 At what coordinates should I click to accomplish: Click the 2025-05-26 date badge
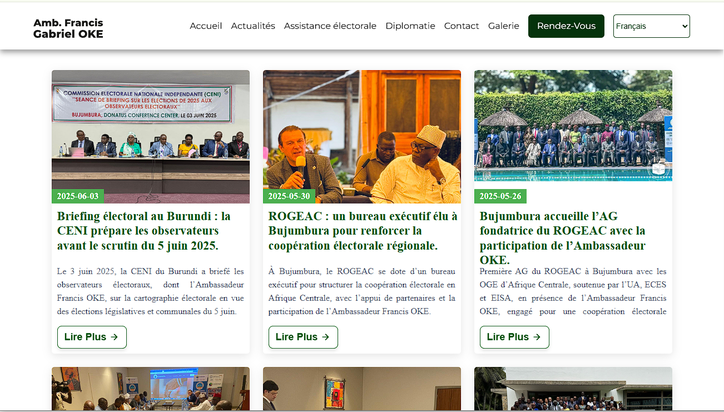[x=500, y=196]
